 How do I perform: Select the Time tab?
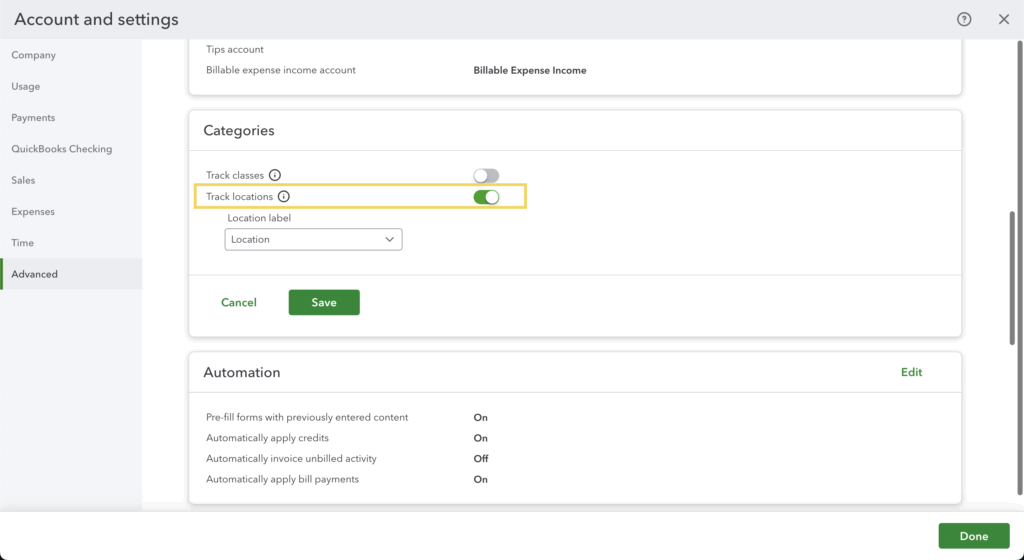click(x=22, y=243)
